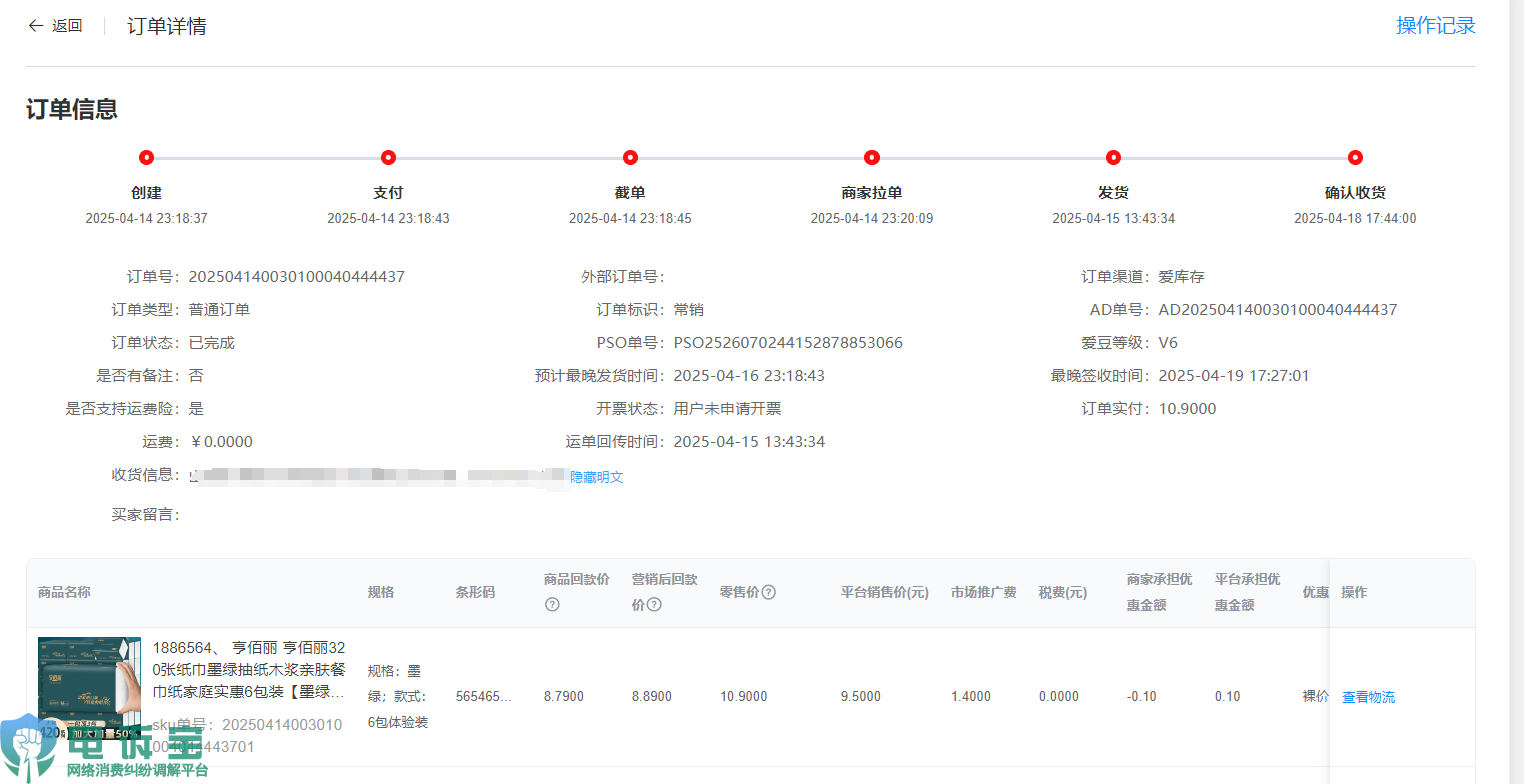Image resolution: width=1524 pixels, height=784 pixels.
Task: Click the 确认收货 timeline marker
Action: point(1355,157)
